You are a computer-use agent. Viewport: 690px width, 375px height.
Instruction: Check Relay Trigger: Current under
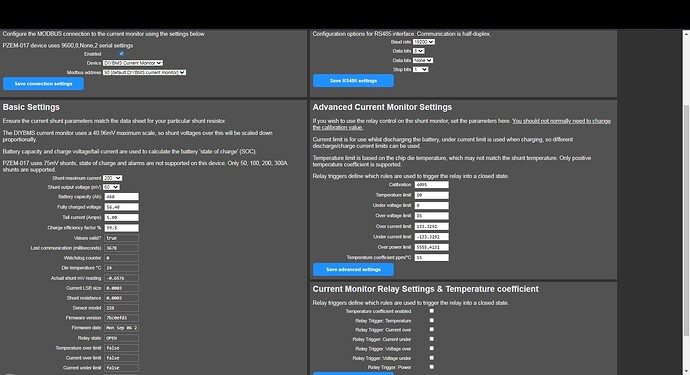coord(431,339)
